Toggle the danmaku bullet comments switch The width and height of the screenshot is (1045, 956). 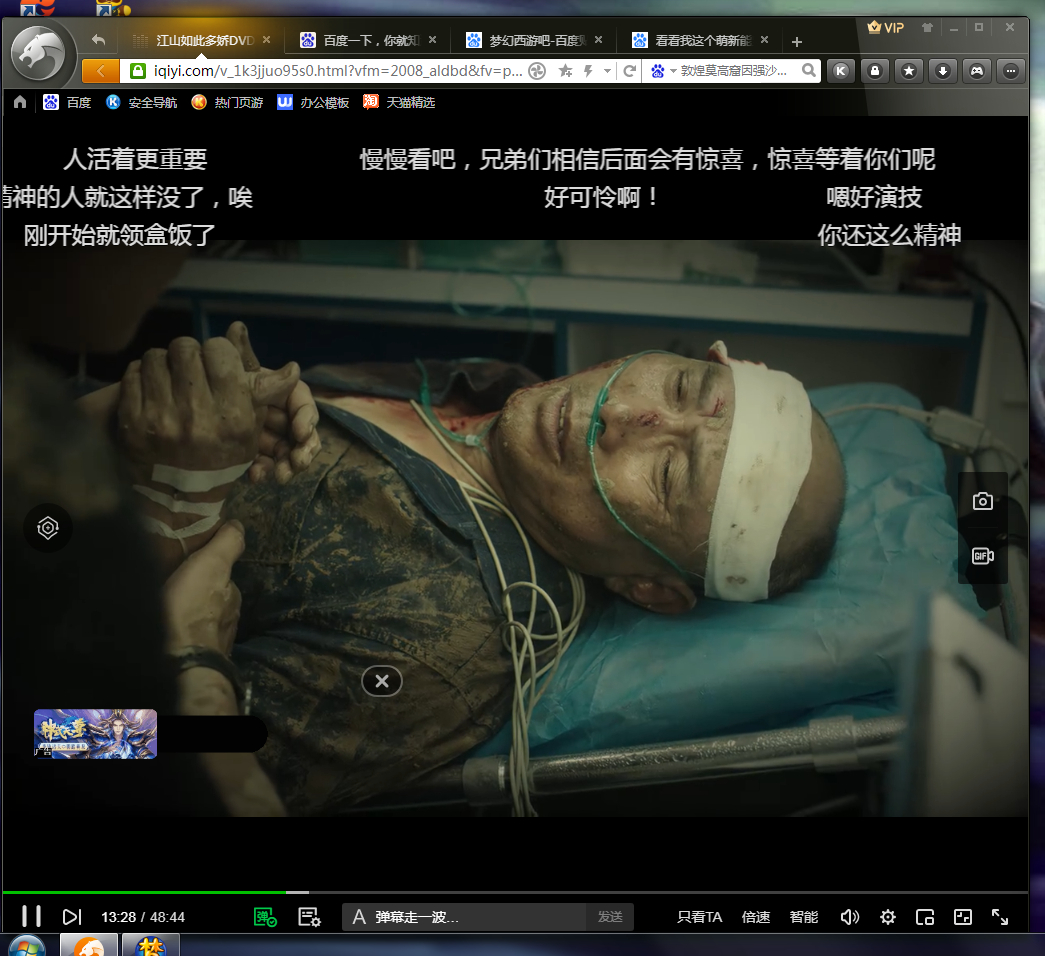[265, 917]
